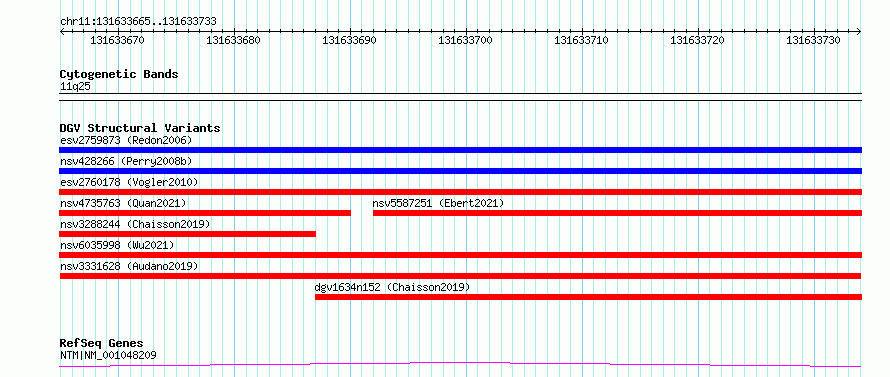Open the nsv3288244 (Chaisson2019) variant
890x377 pixels.
pos(135,224)
